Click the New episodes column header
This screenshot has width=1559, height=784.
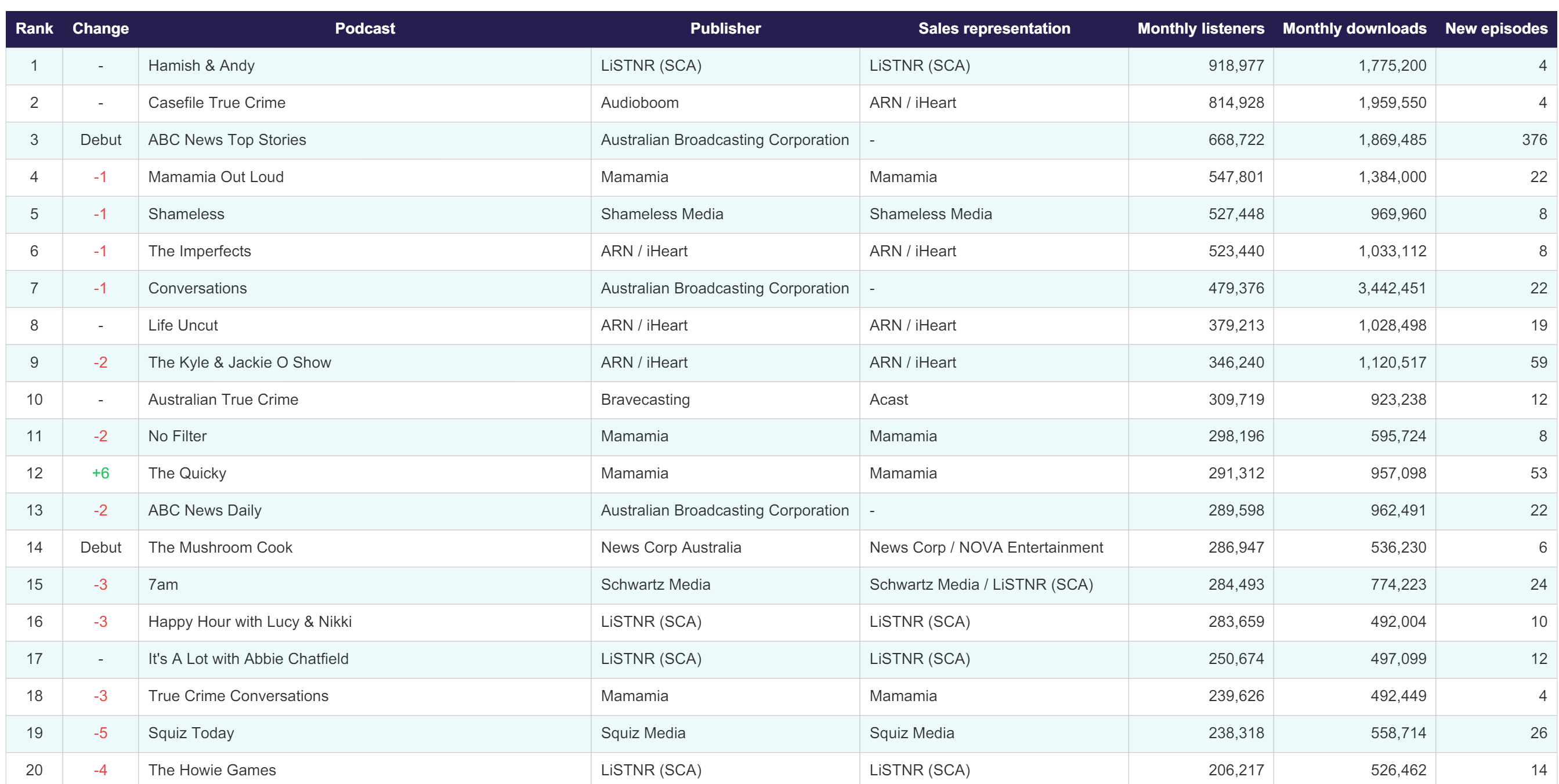coord(1496,28)
